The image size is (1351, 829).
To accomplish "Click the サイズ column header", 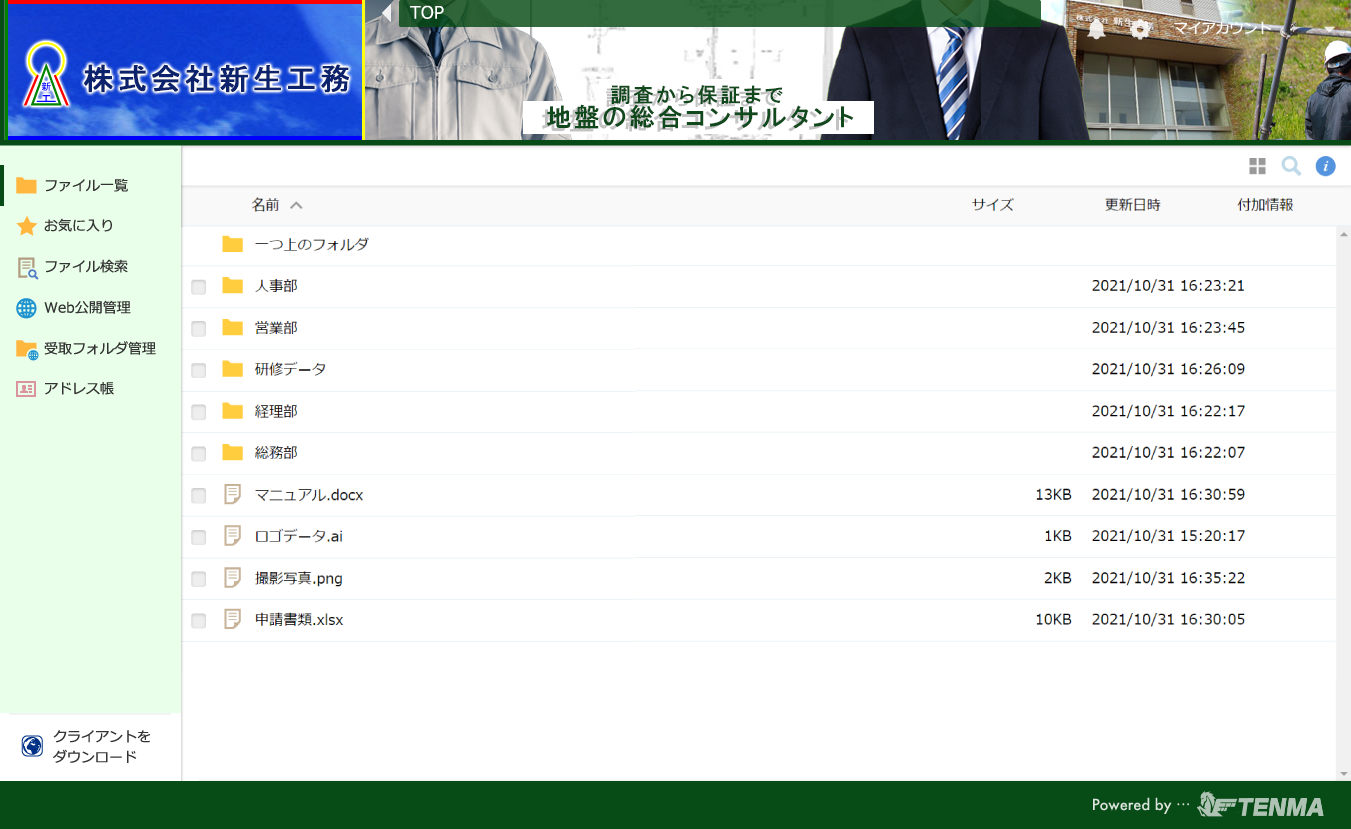I will (993, 205).
